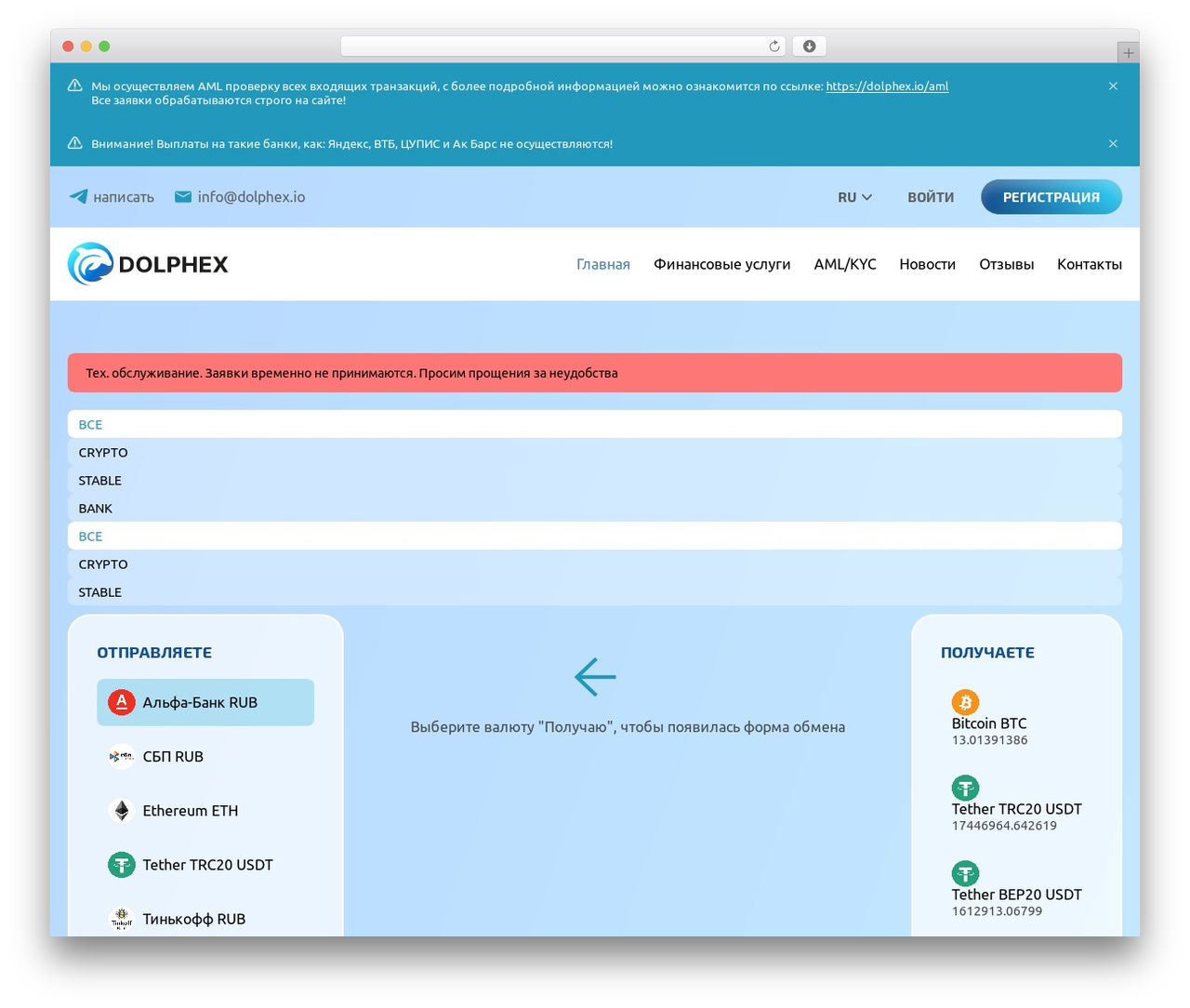
Task: Open the Новости menu item
Action: [x=927, y=264]
